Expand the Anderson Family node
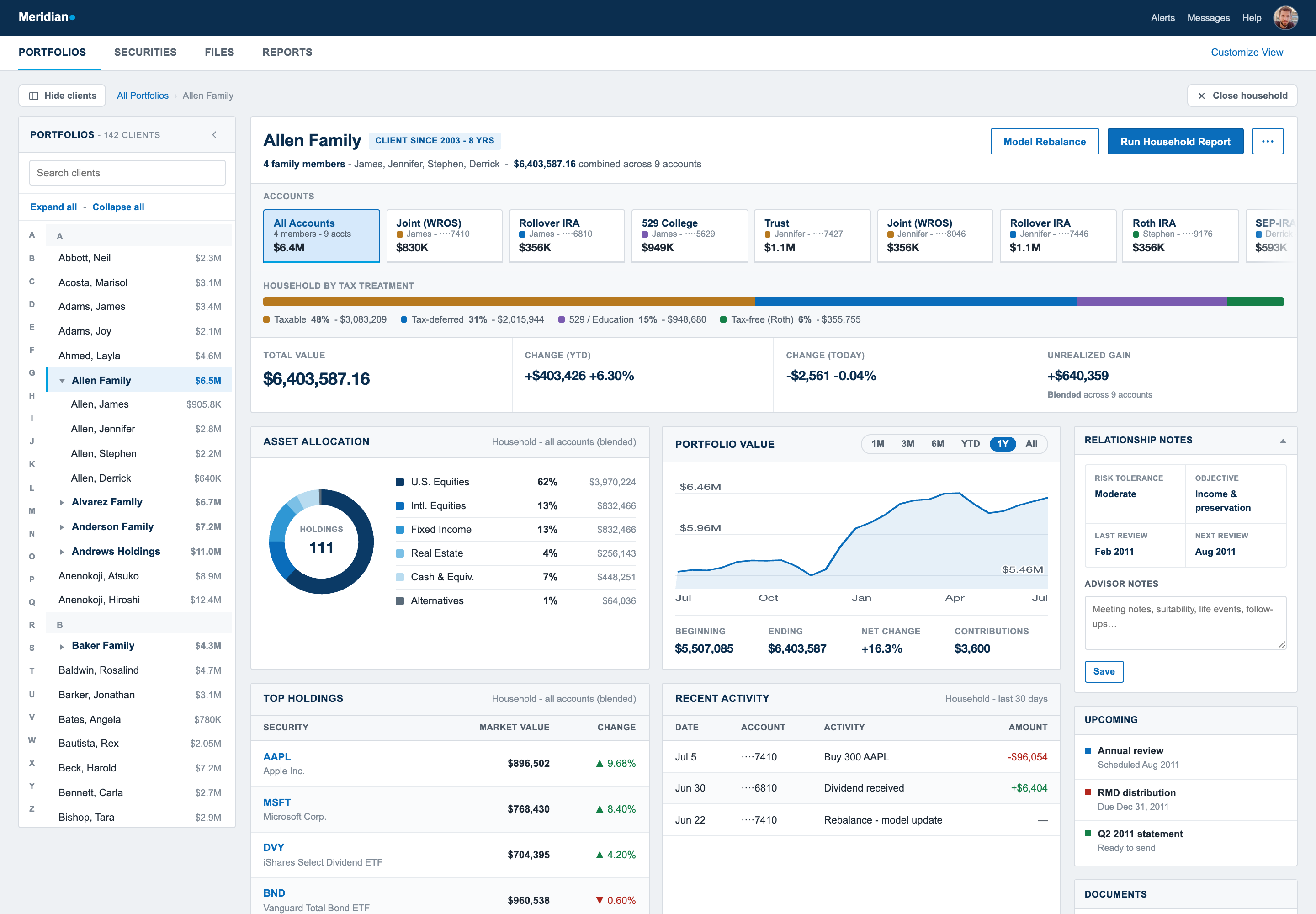 [62, 527]
